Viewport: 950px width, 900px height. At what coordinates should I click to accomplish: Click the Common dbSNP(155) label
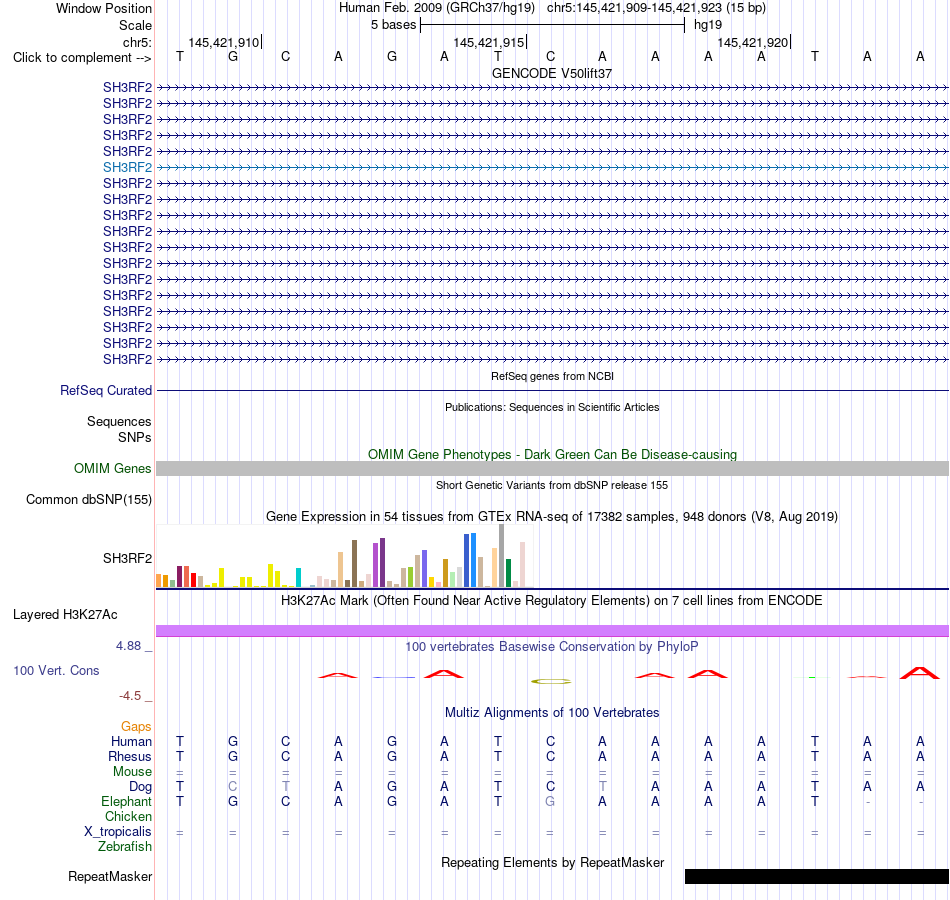pos(88,499)
